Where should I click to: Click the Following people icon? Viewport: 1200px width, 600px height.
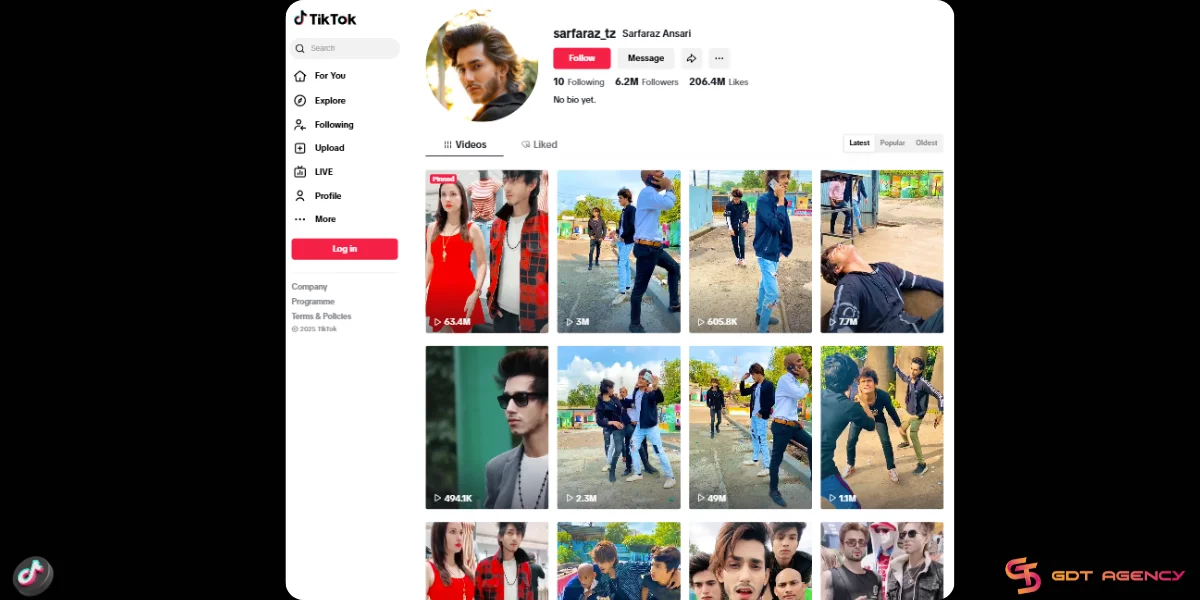tap(300, 124)
